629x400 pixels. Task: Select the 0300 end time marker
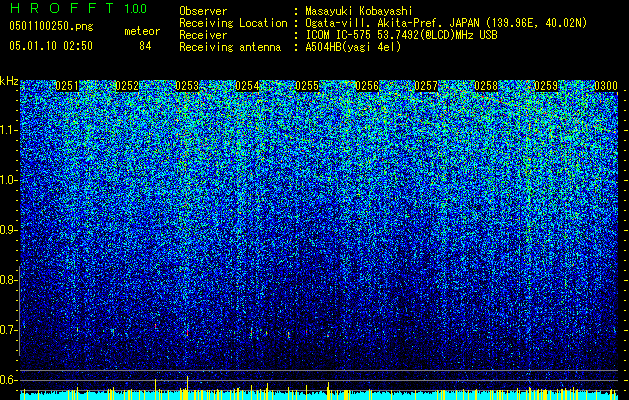(x=606, y=86)
